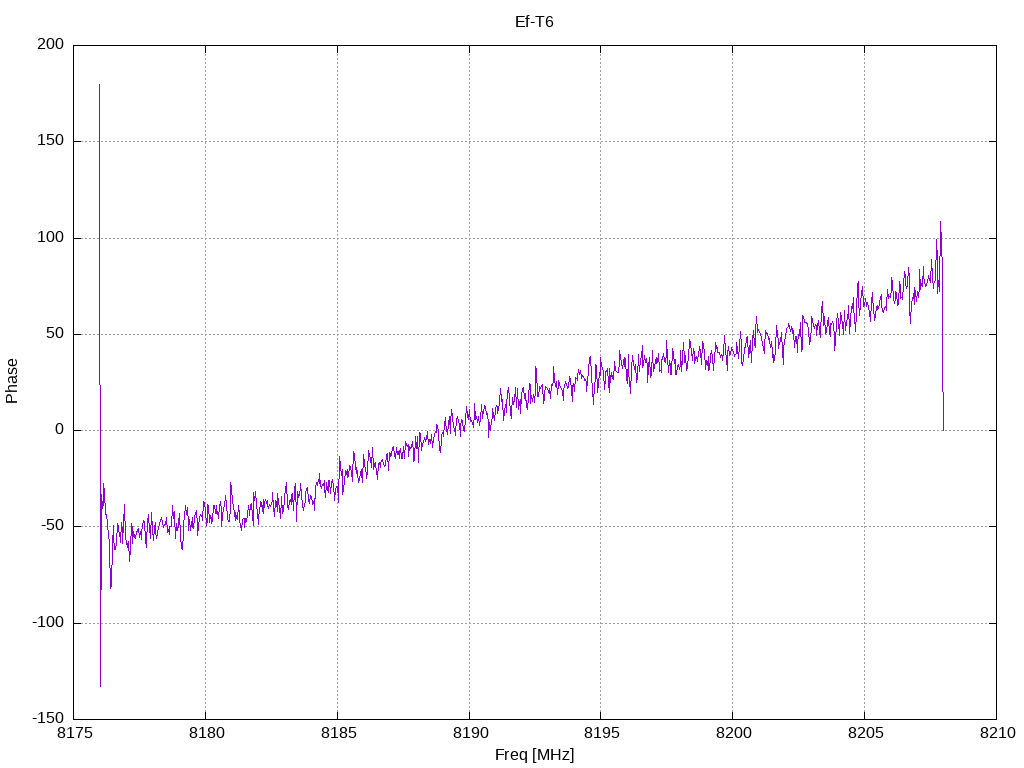The height and width of the screenshot is (768, 1024).
Task: Select the 8180 x-axis tick label
Action: [205, 735]
